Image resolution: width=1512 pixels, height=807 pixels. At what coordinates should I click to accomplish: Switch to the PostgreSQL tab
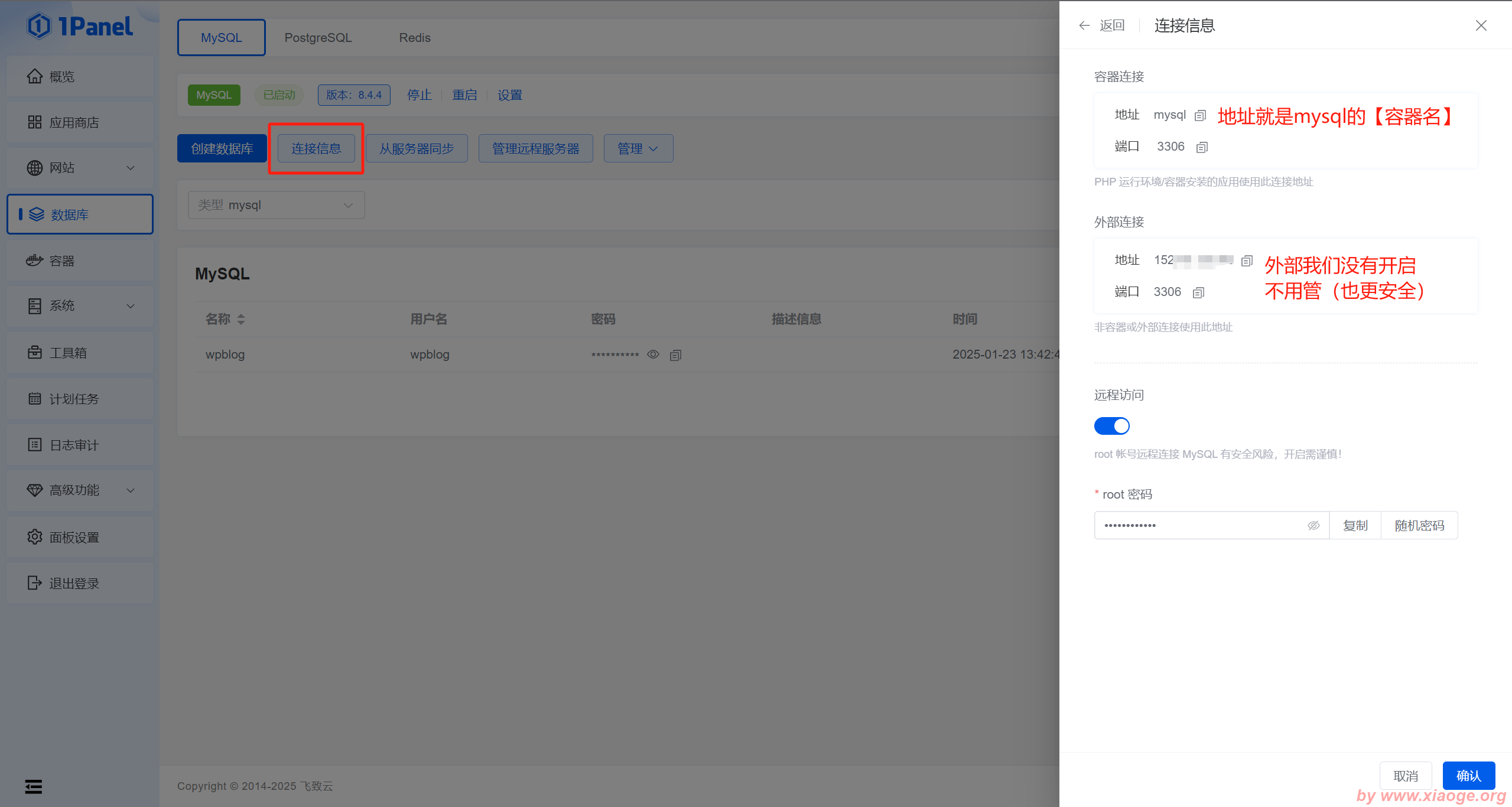pyautogui.click(x=318, y=38)
